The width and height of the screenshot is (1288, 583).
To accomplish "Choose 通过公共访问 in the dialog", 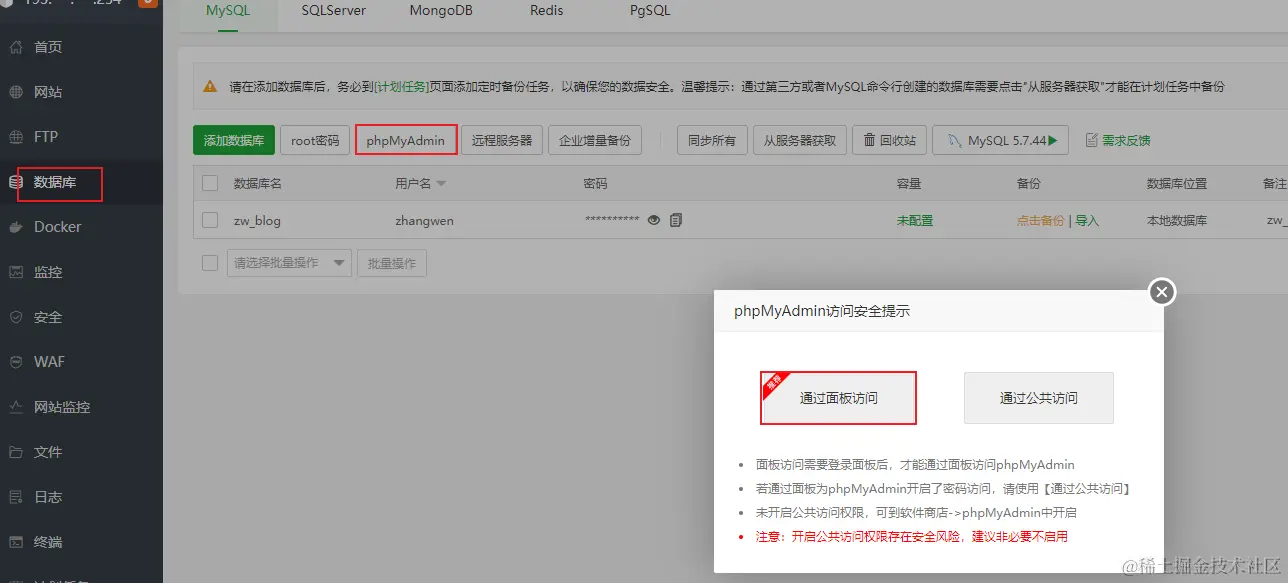I will point(1039,398).
